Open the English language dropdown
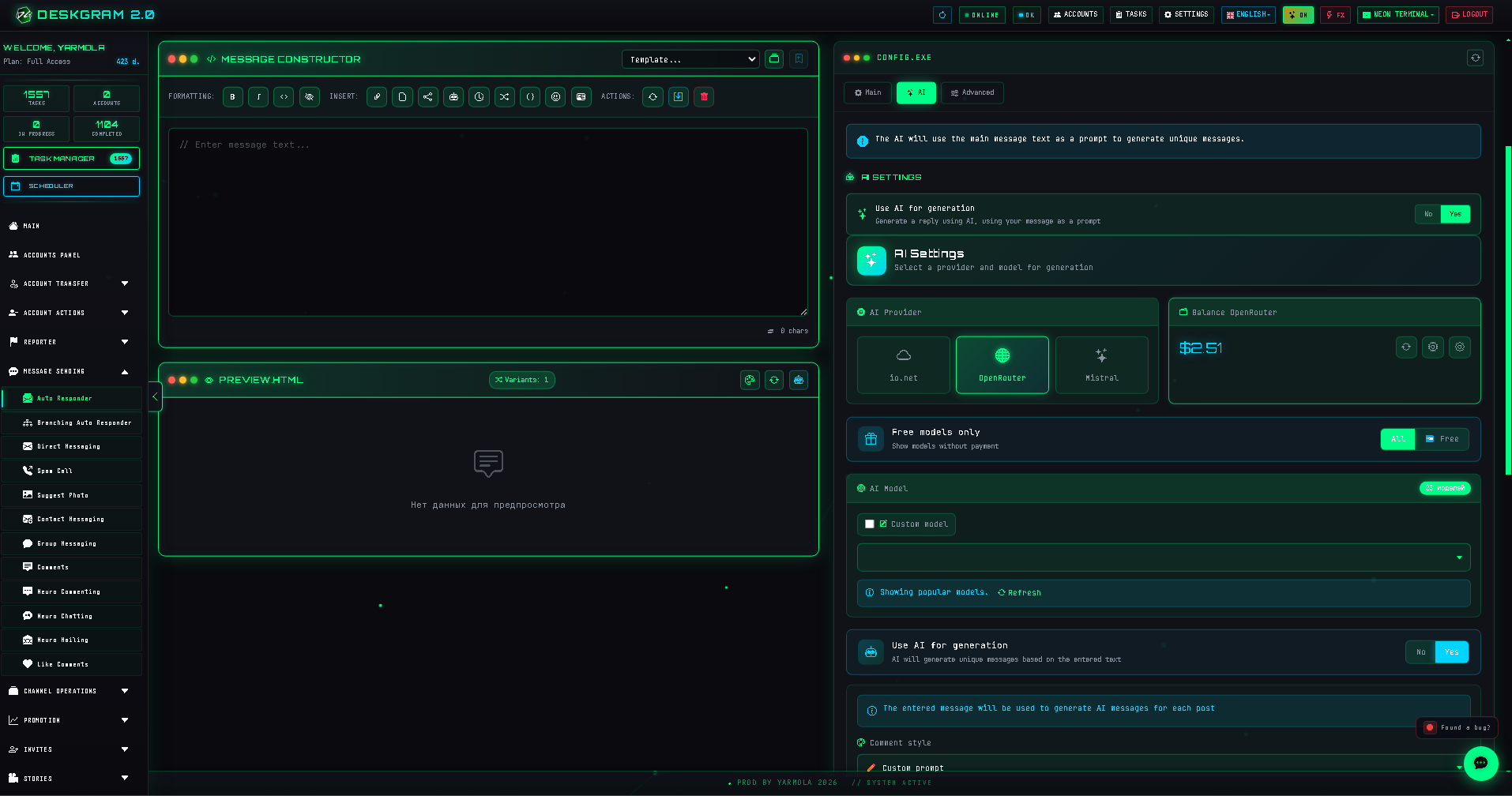This screenshot has width=1512, height=796. (x=1248, y=15)
